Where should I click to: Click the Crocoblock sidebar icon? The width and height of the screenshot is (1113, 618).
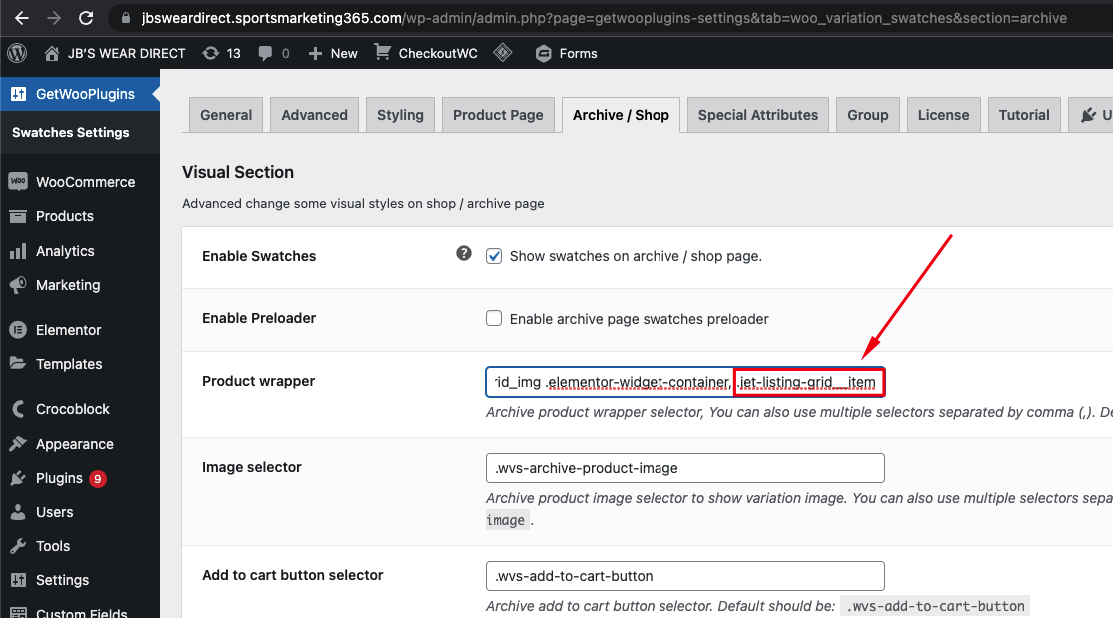tap(18, 409)
